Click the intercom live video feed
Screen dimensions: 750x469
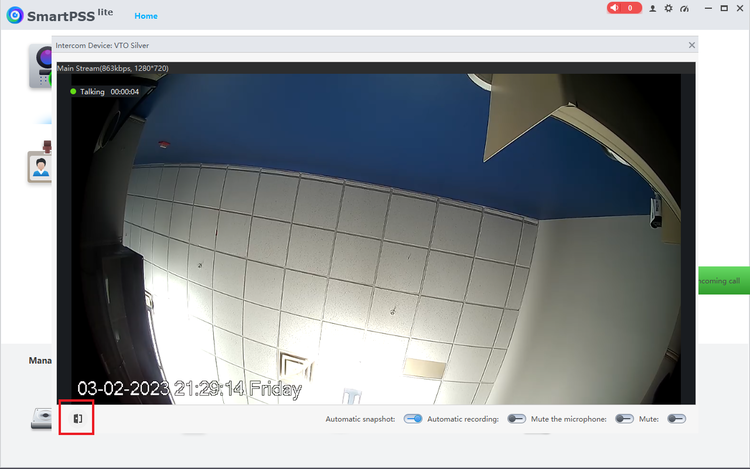pos(376,239)
